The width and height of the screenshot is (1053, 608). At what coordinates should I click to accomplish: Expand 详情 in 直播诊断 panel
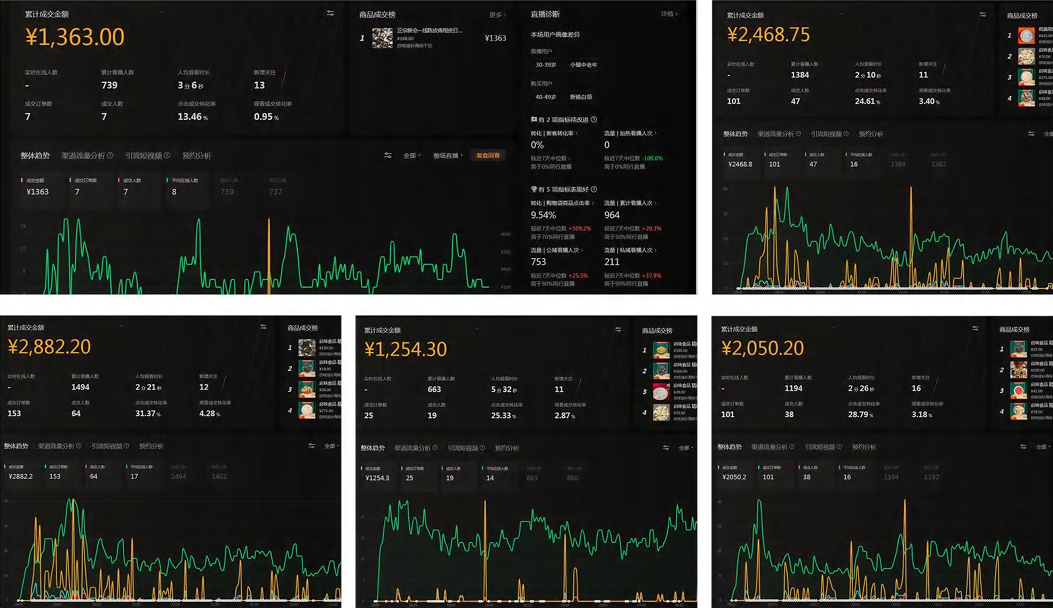coord(670,13)
